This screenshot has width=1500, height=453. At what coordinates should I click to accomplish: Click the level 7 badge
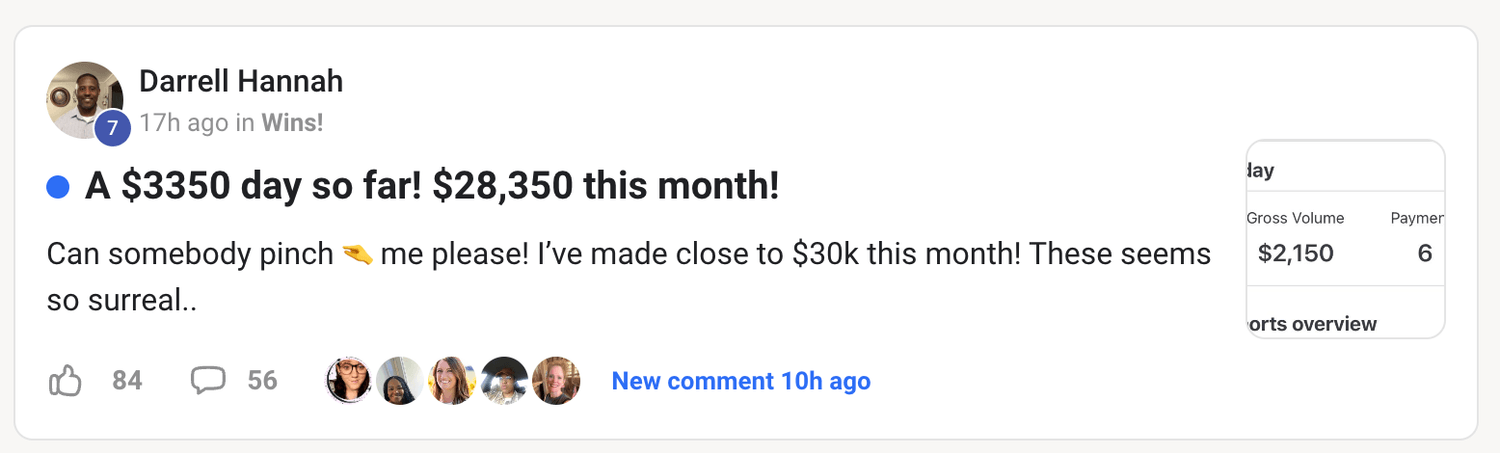point(112,128)
